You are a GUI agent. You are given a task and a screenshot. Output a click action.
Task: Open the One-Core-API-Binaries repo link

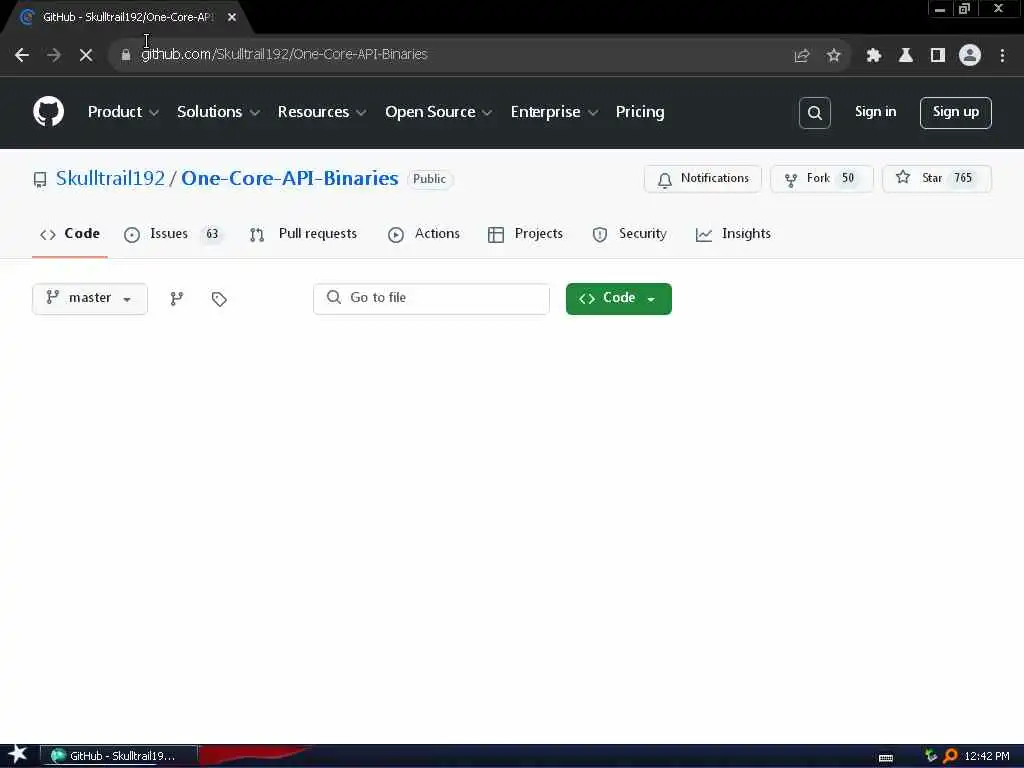pyautogui.click(x=289, y=178)
